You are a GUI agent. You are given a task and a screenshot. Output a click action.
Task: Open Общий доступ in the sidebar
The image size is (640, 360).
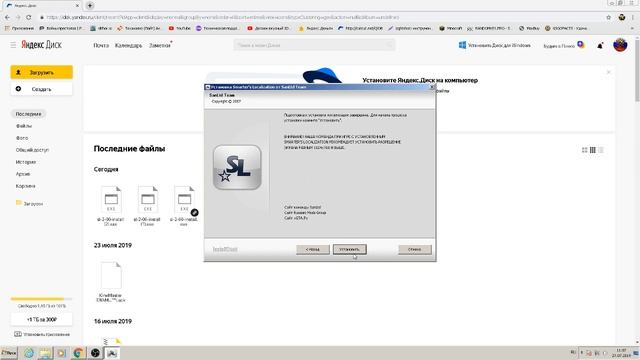click(32, 150)
